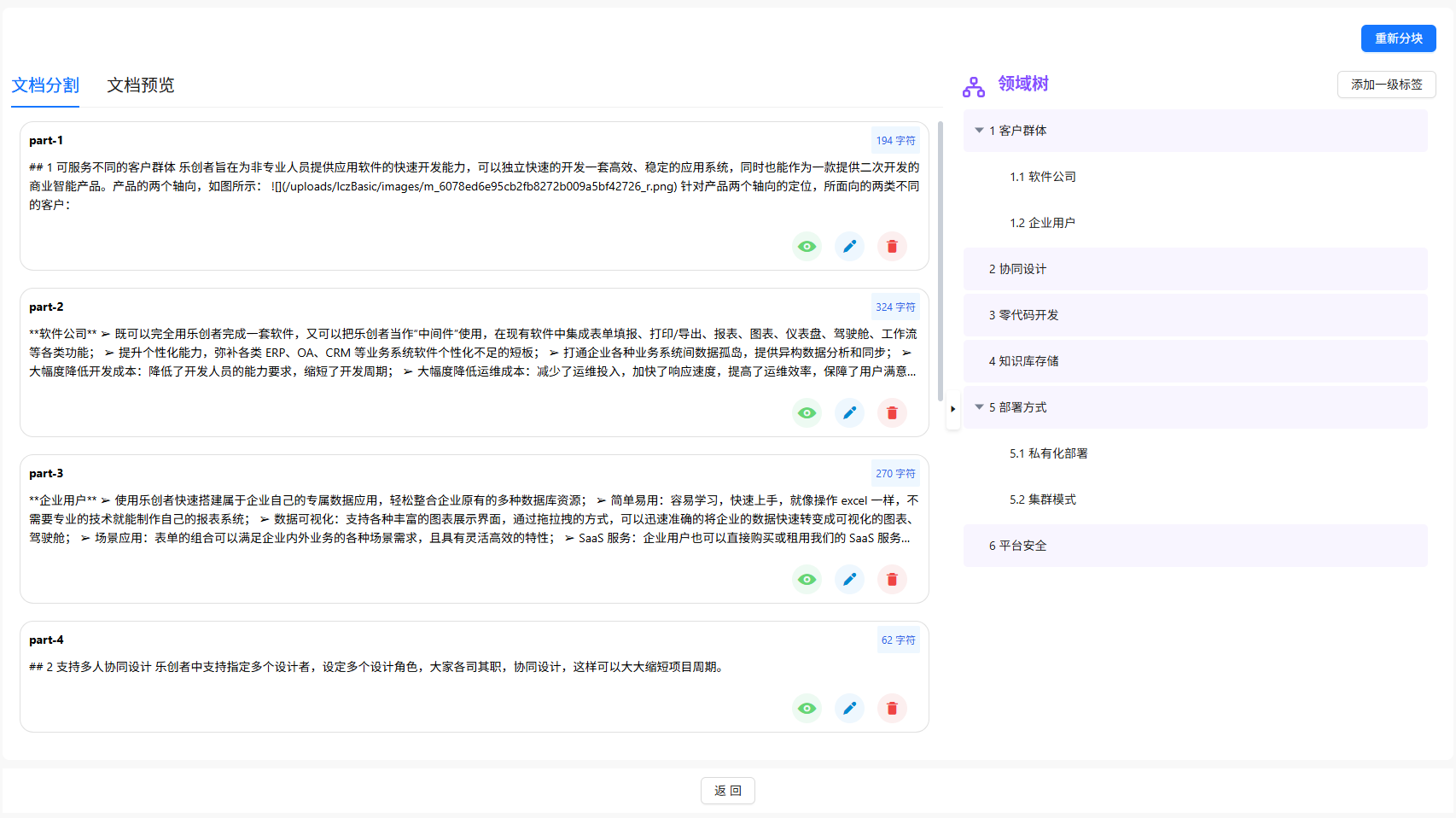The height and width of the screenshot is (818, 1456).
Task: Collapse the 客户群体 tree node
Action: pyautogui.click(x=979, y=131)
